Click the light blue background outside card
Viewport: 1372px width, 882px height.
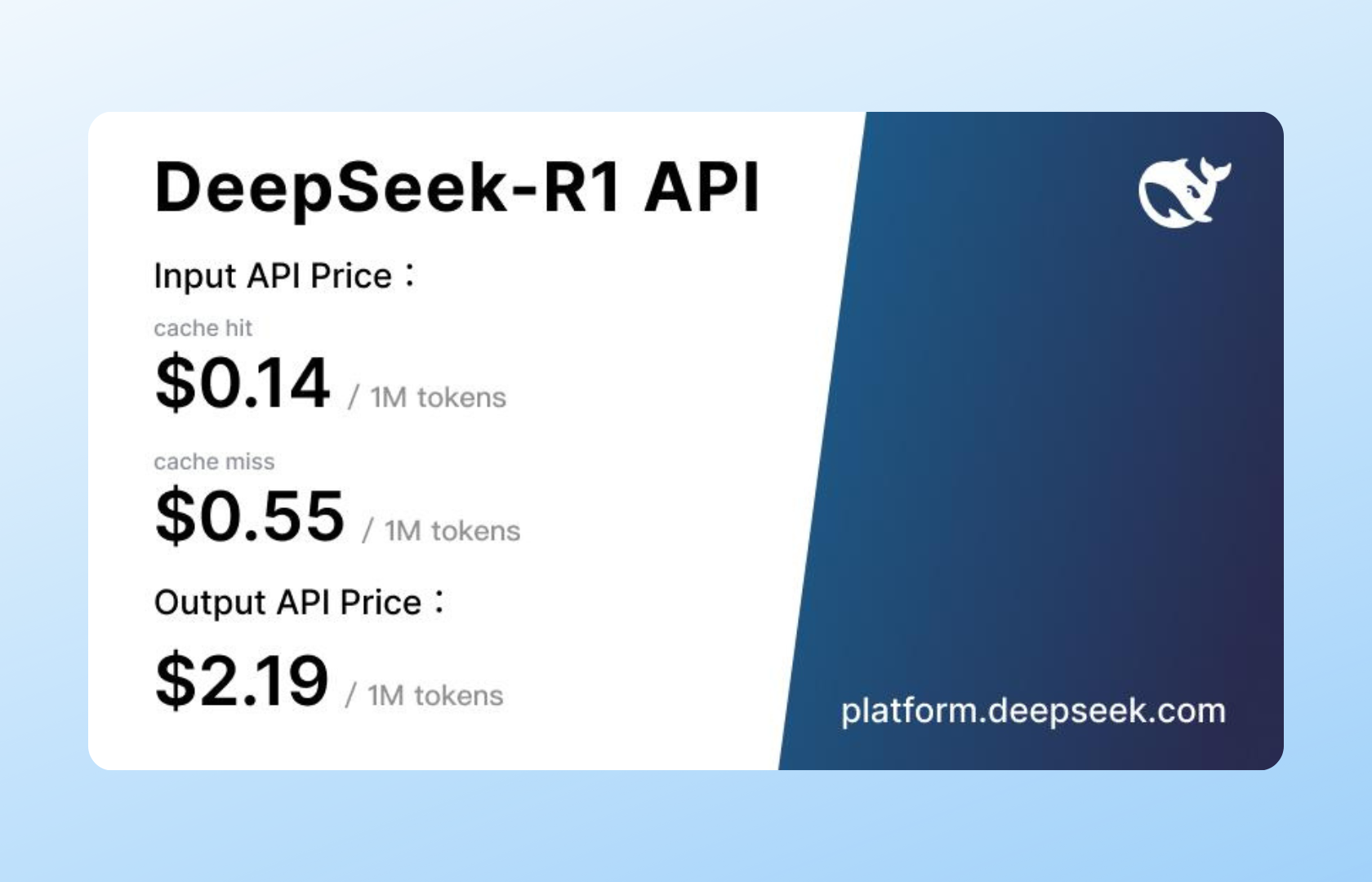pyautogui.click(x=686, y=825)
